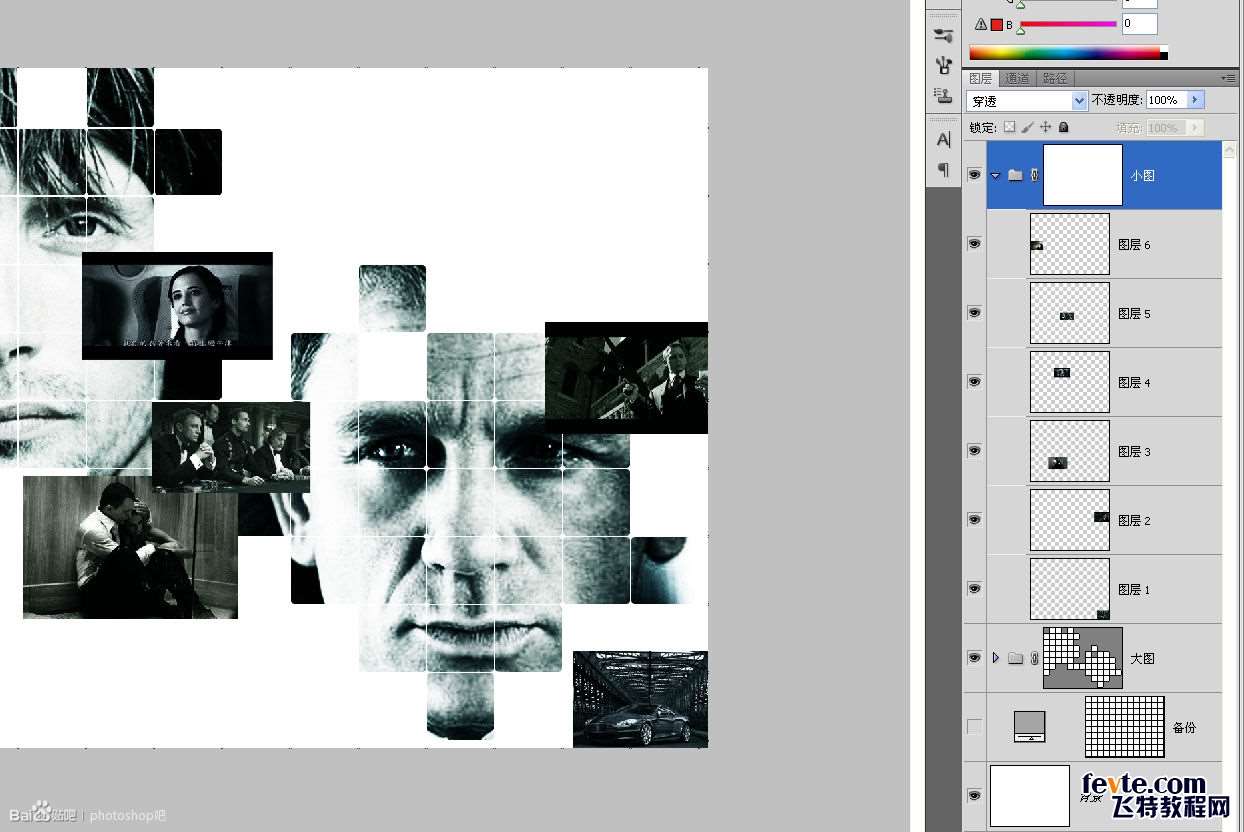Image resolution: width=1244 pixels, height=832 pixels.
Task: Select the 图层 4 thumbnail
Action: click(x=1070, y=382)
